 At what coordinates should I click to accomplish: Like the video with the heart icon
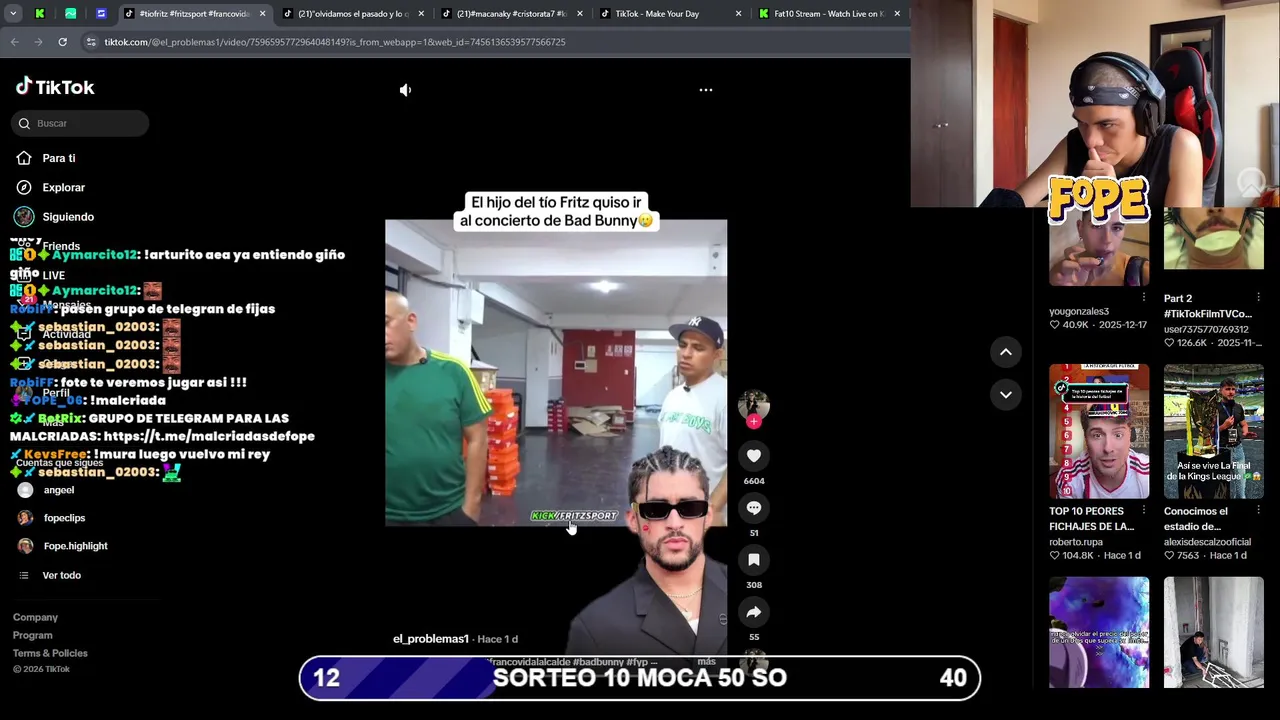click(x=754, y=456)
